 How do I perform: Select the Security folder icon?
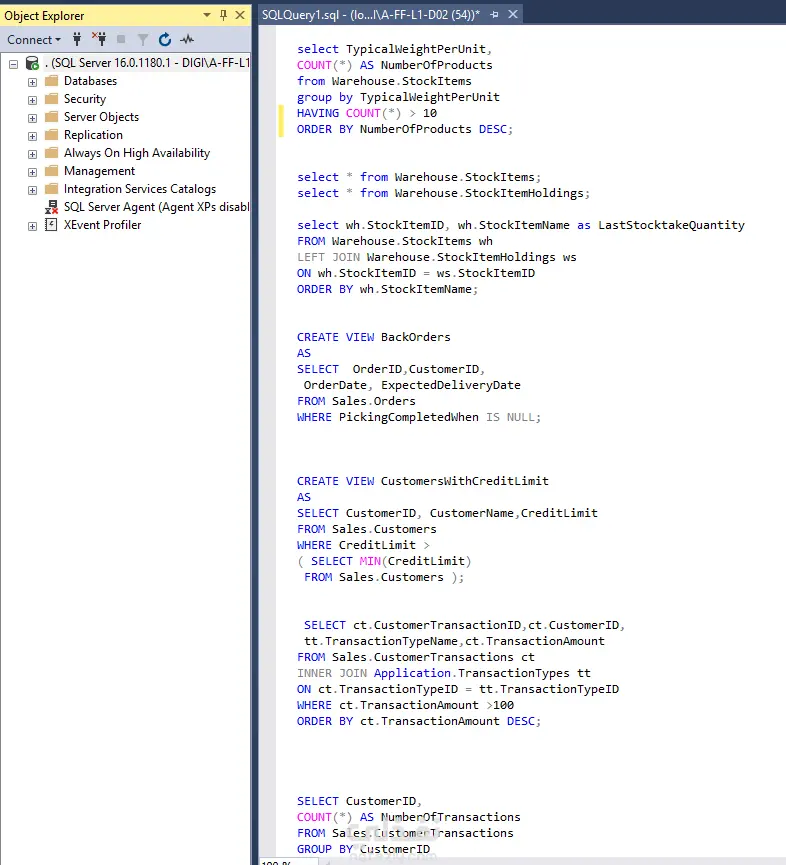(51, 99)
